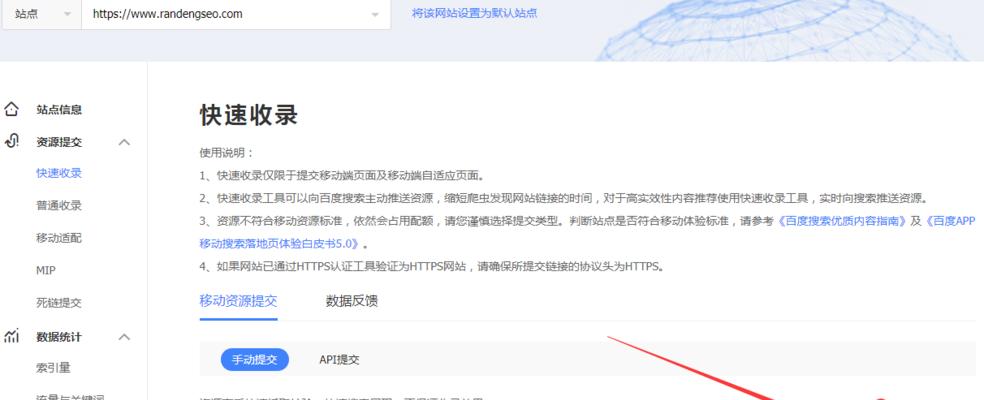
Task: Open 索引量 under 数据统计
Action: (53, 369)
